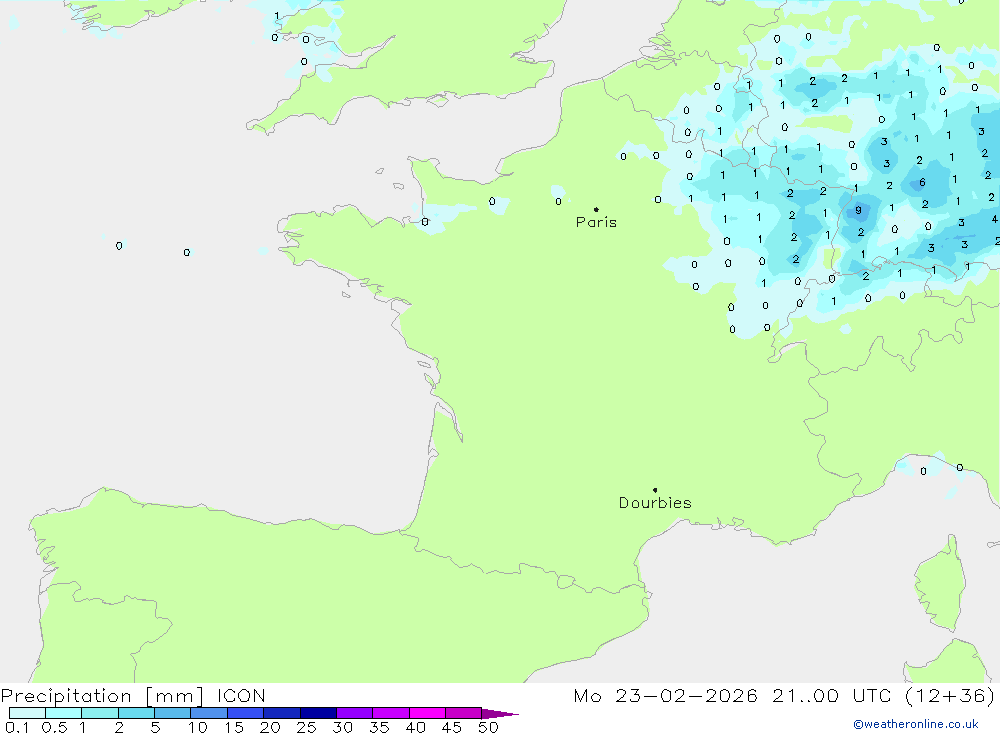This screenshot has height=733, width=1000.
Task: Click the purple arrow at legend end
Action: 499,714
